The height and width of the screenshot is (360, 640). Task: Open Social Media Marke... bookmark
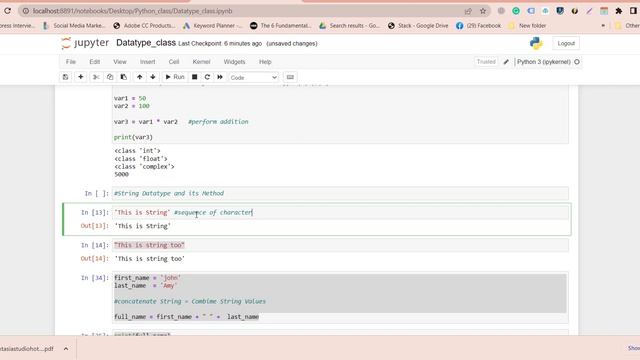74,26
